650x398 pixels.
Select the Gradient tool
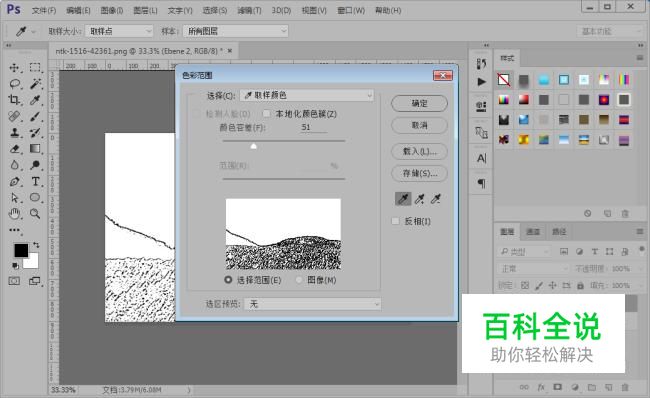(x=35, y=148)
